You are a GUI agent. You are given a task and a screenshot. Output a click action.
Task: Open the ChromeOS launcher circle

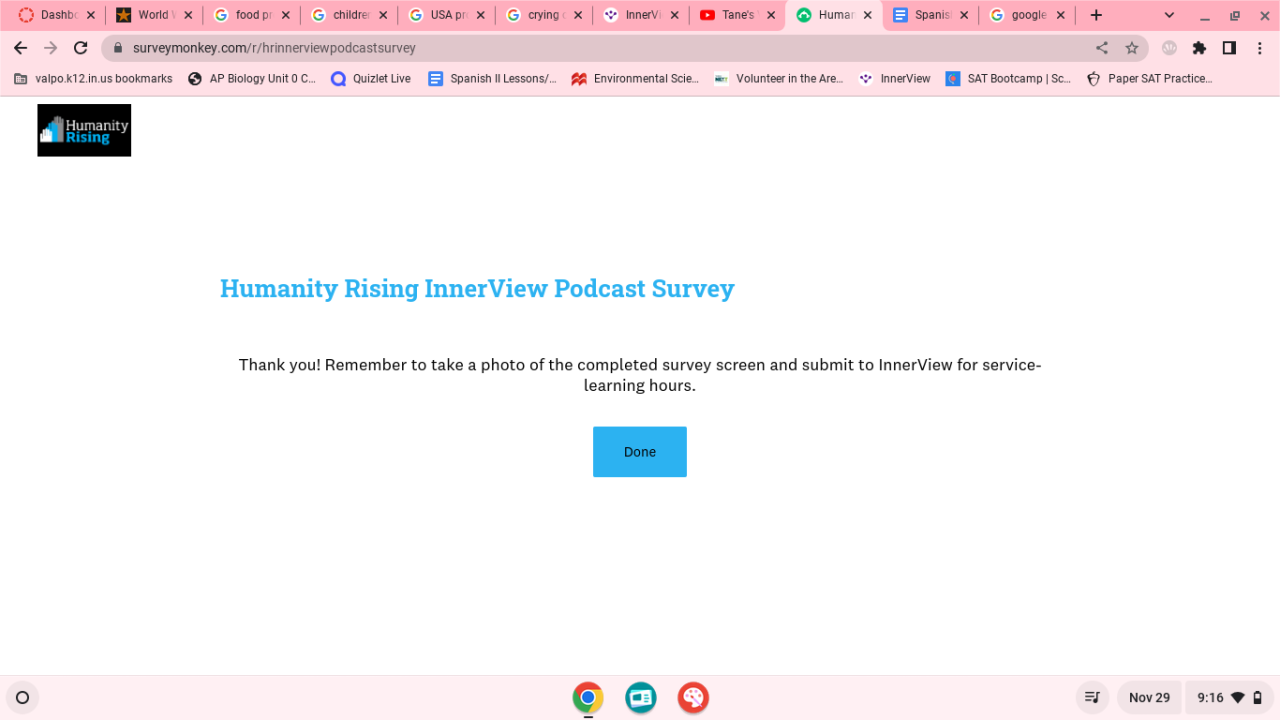[x=22, y=698]
